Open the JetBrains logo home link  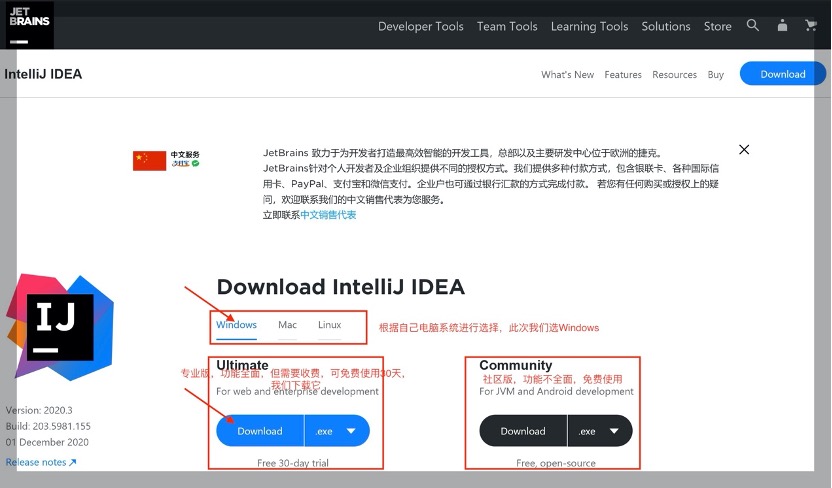[30, 25]
